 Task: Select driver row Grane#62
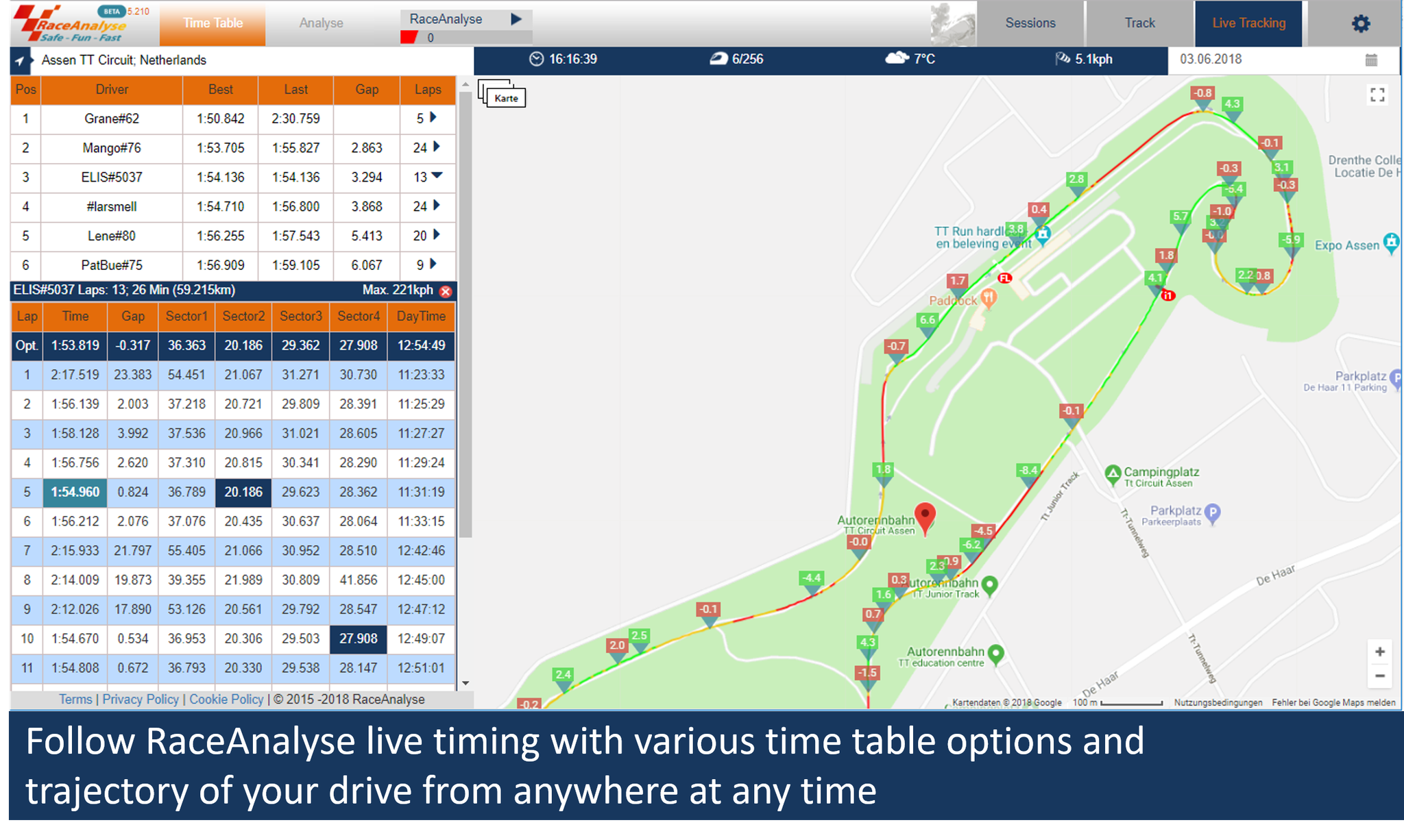point(233,119)
